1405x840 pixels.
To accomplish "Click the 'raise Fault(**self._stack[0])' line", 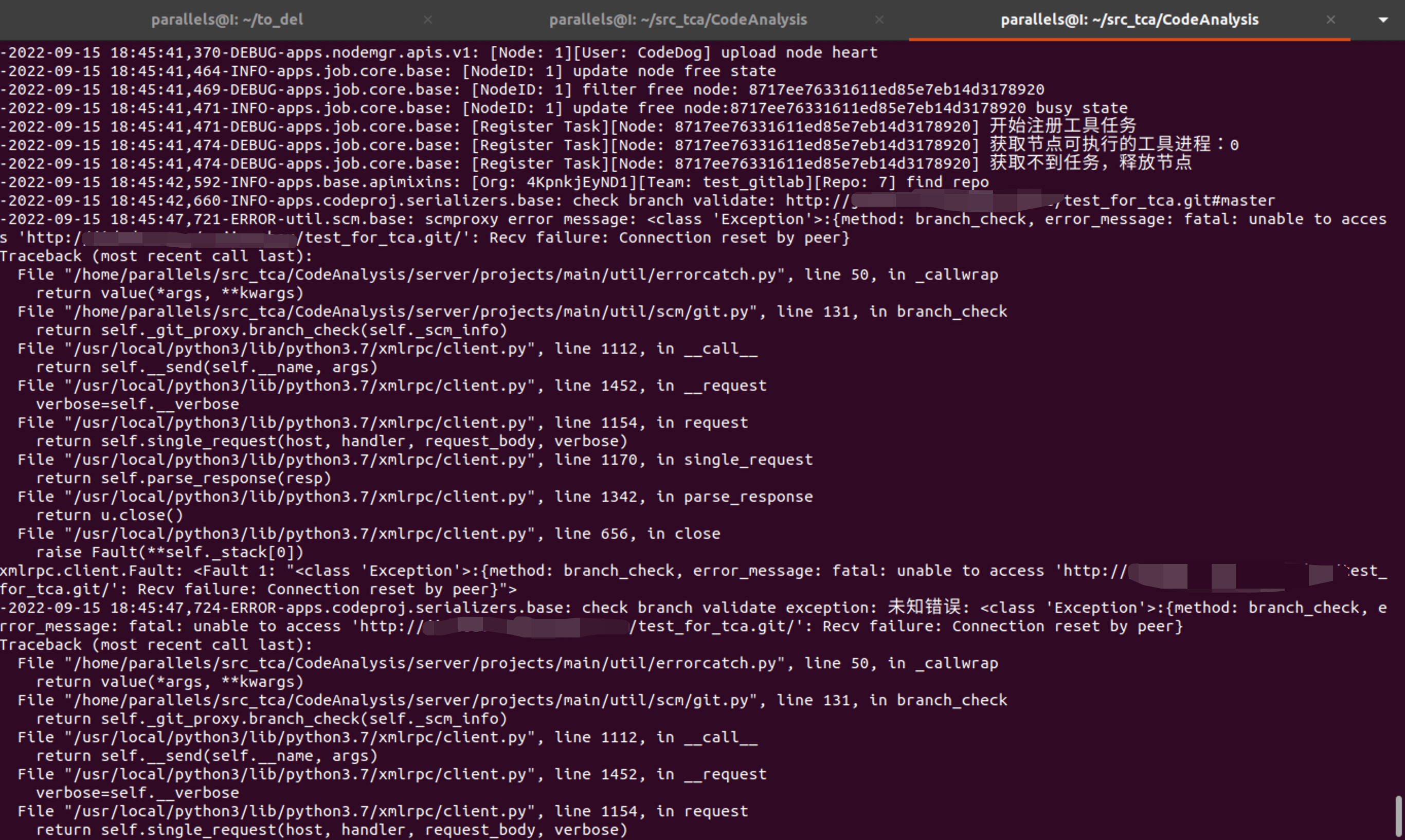I will 170,553.
